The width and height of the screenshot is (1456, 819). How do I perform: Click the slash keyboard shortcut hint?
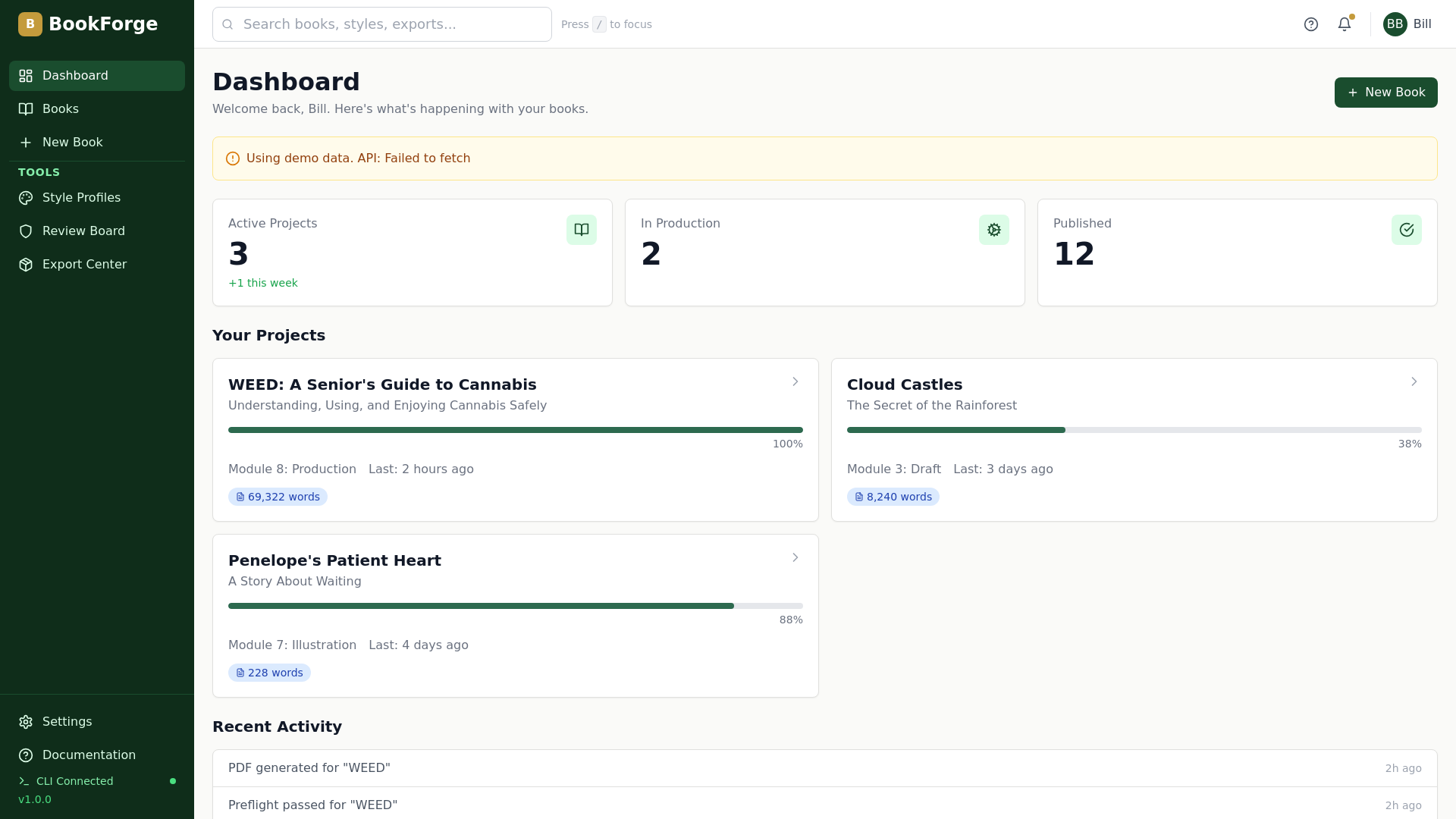(599, 24)
